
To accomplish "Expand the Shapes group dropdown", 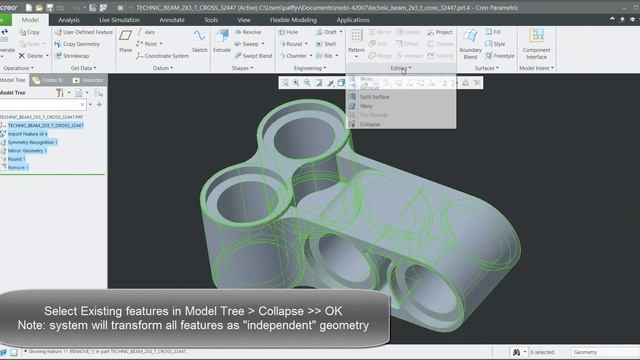I will click(242, 68).
